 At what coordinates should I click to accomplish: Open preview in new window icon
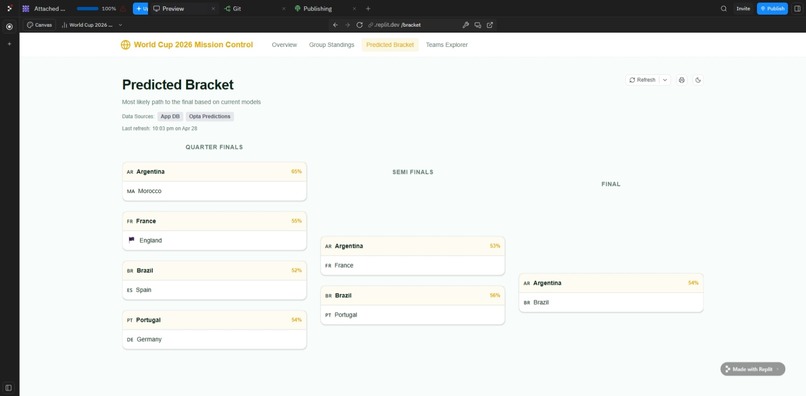point(490,25)
